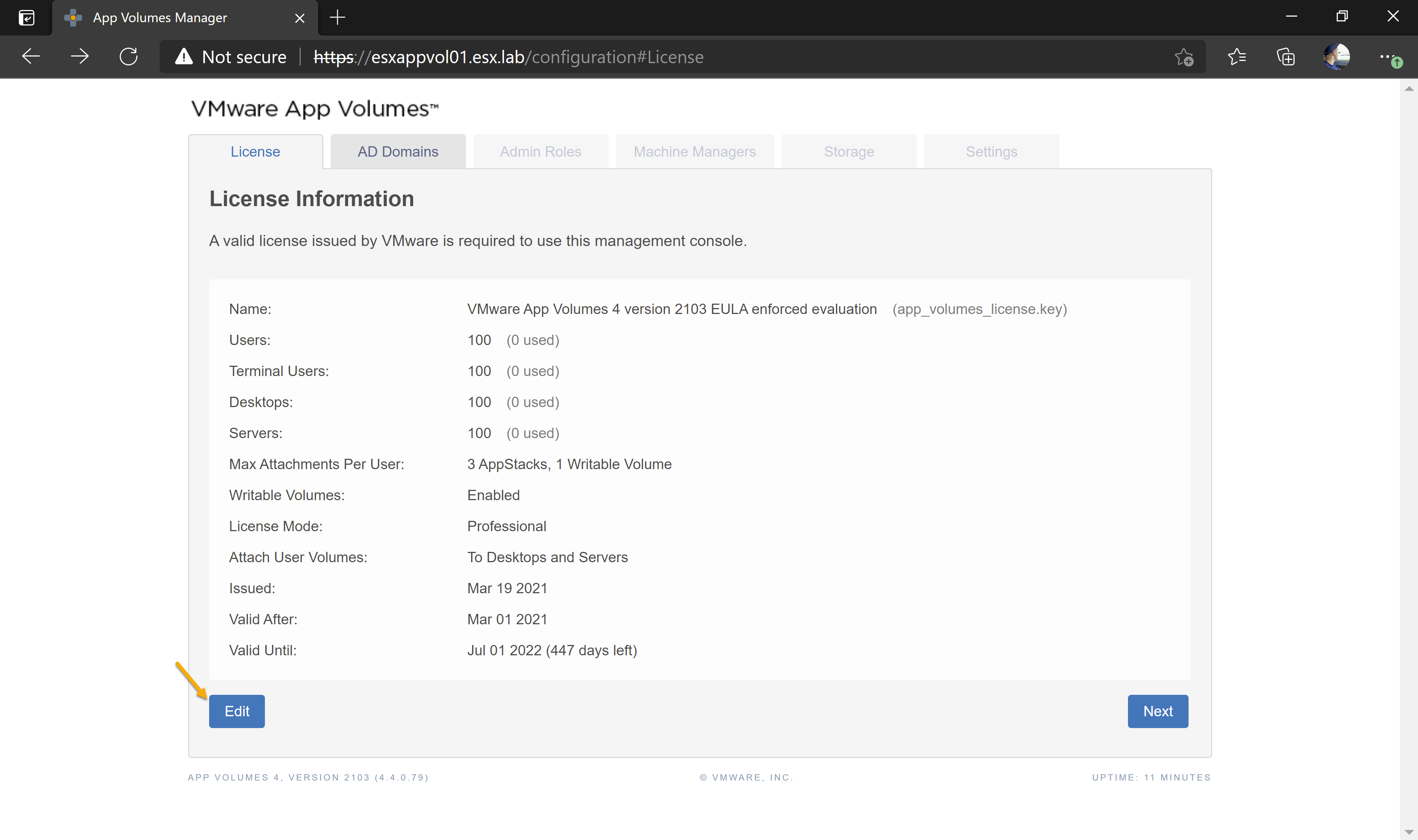Click the Desktops label
The height and width of the screenshot is (840, 1418).
click(x=260, y=402)
